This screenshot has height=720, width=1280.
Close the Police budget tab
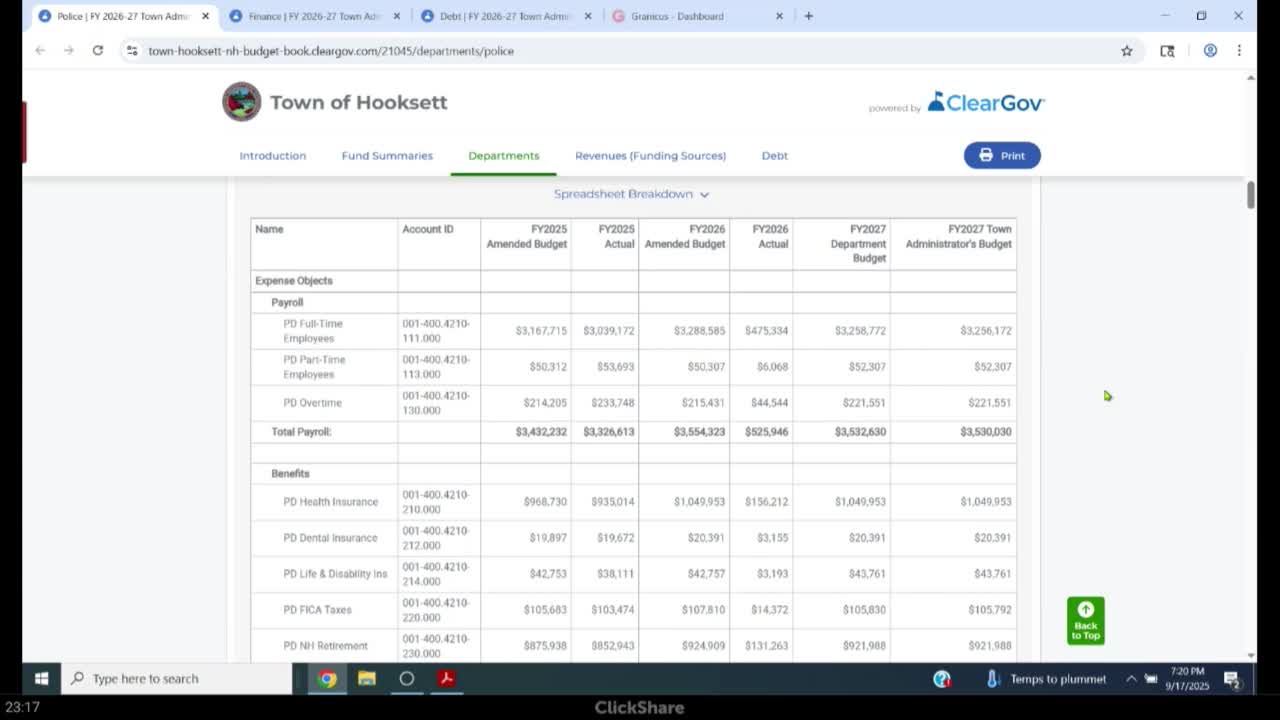pyautogui.click(x=205, y=16)
